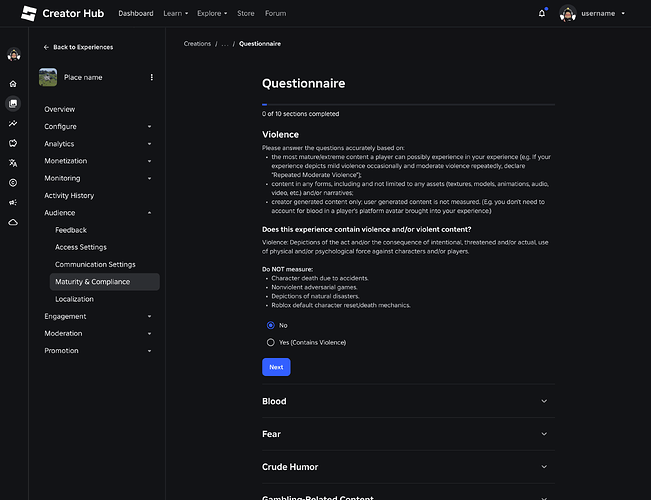The width and height of the screenshot is (651, 500).
Task: Go to Home in left rail
Action: (x=13, y=84)
